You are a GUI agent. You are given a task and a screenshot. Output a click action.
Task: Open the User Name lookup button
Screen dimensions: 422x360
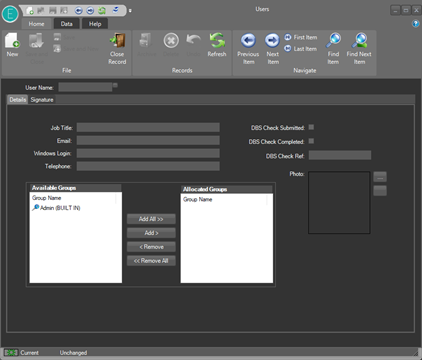coord(115,85)
